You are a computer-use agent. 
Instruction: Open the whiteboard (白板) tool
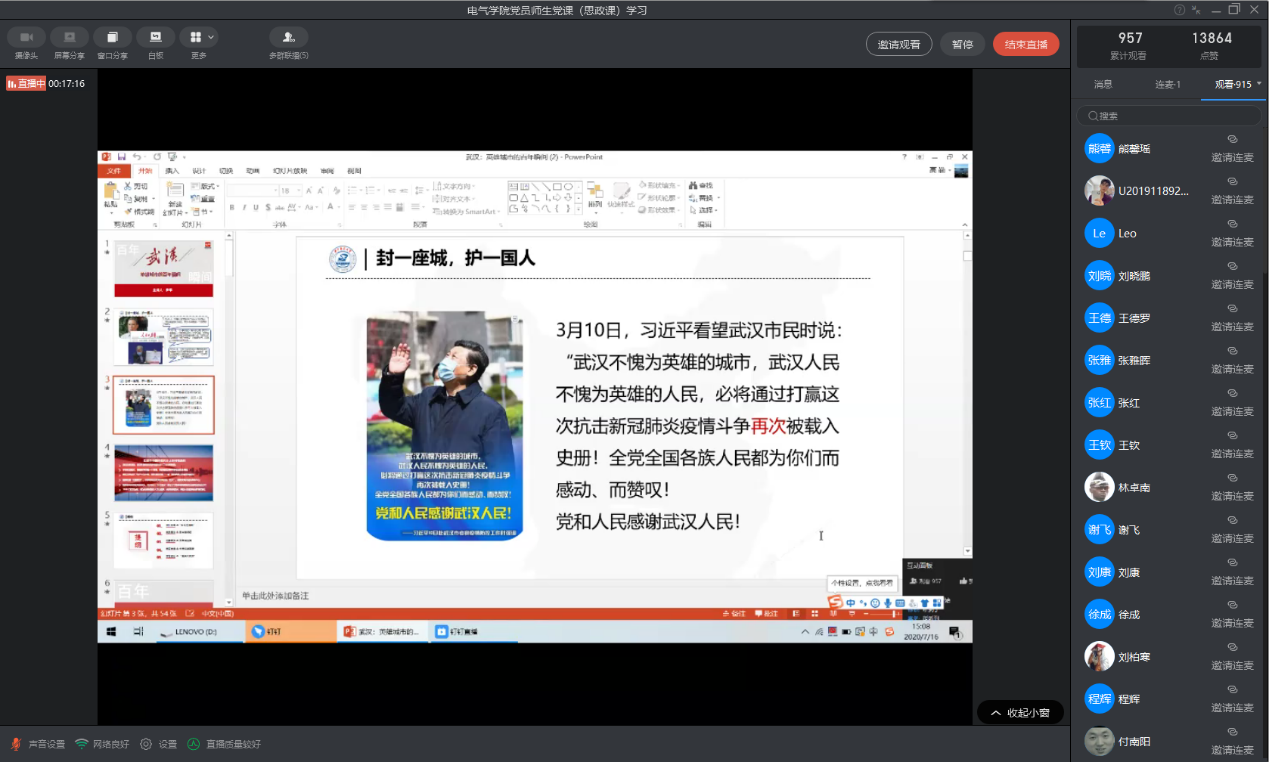tap(155, 38)
